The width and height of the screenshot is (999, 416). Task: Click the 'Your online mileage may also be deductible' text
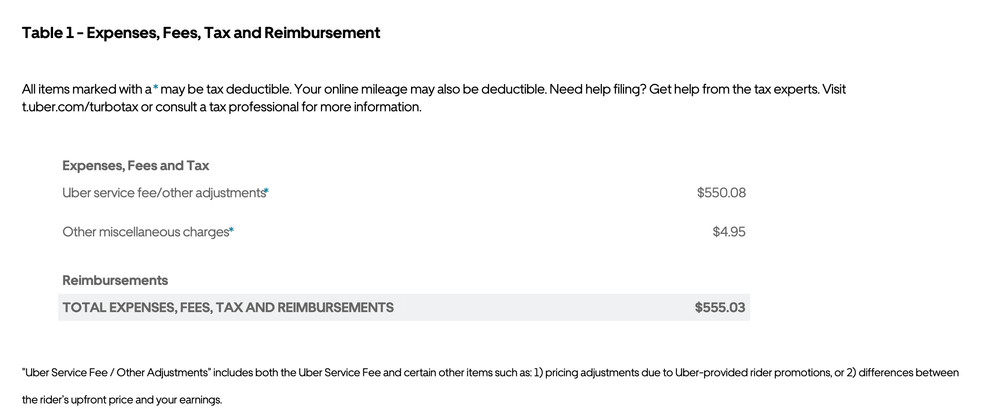(x=420, y=89)
